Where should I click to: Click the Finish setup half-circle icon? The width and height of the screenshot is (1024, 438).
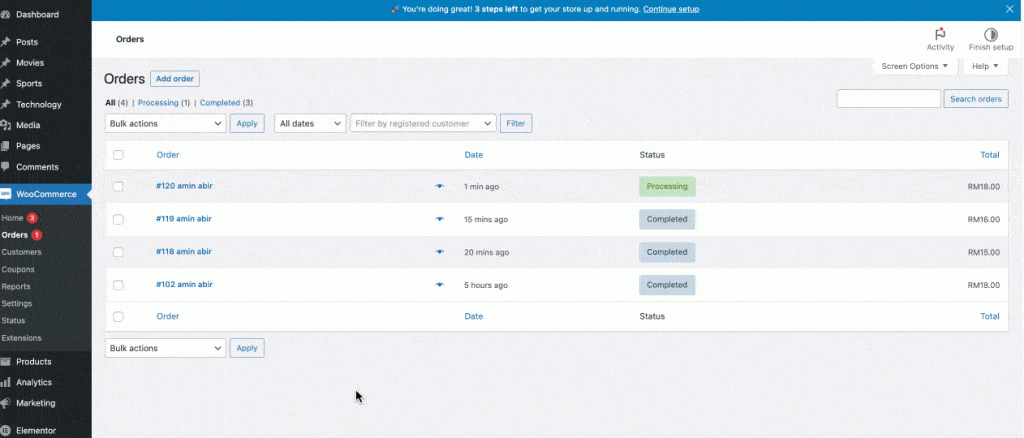990,35
